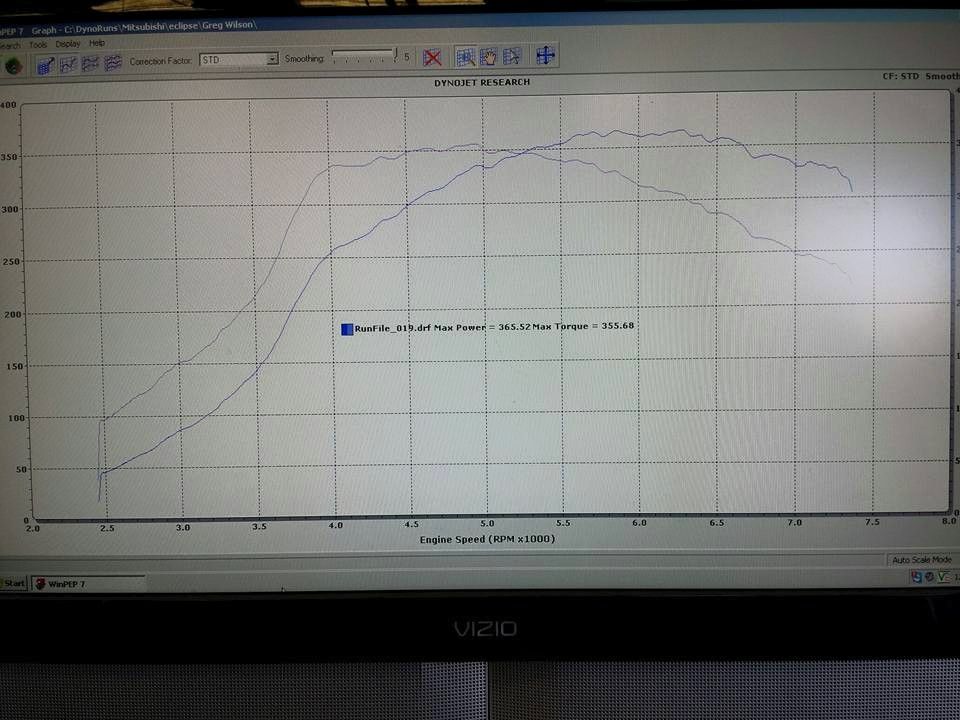Click the Windows Start button
Screen dimensions: 960x720
click(x=13, y=583)
